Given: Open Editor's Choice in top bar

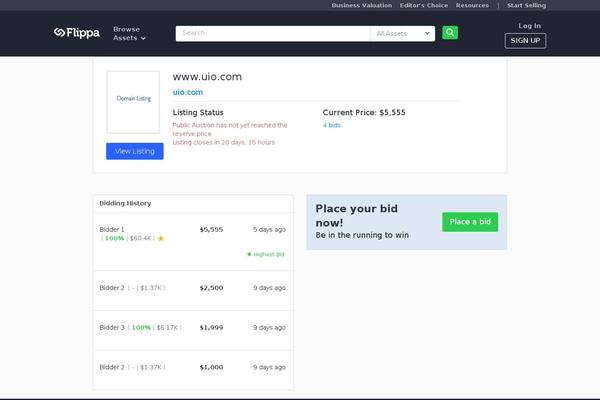Looking at the screenshot, I should pos(424,5).
